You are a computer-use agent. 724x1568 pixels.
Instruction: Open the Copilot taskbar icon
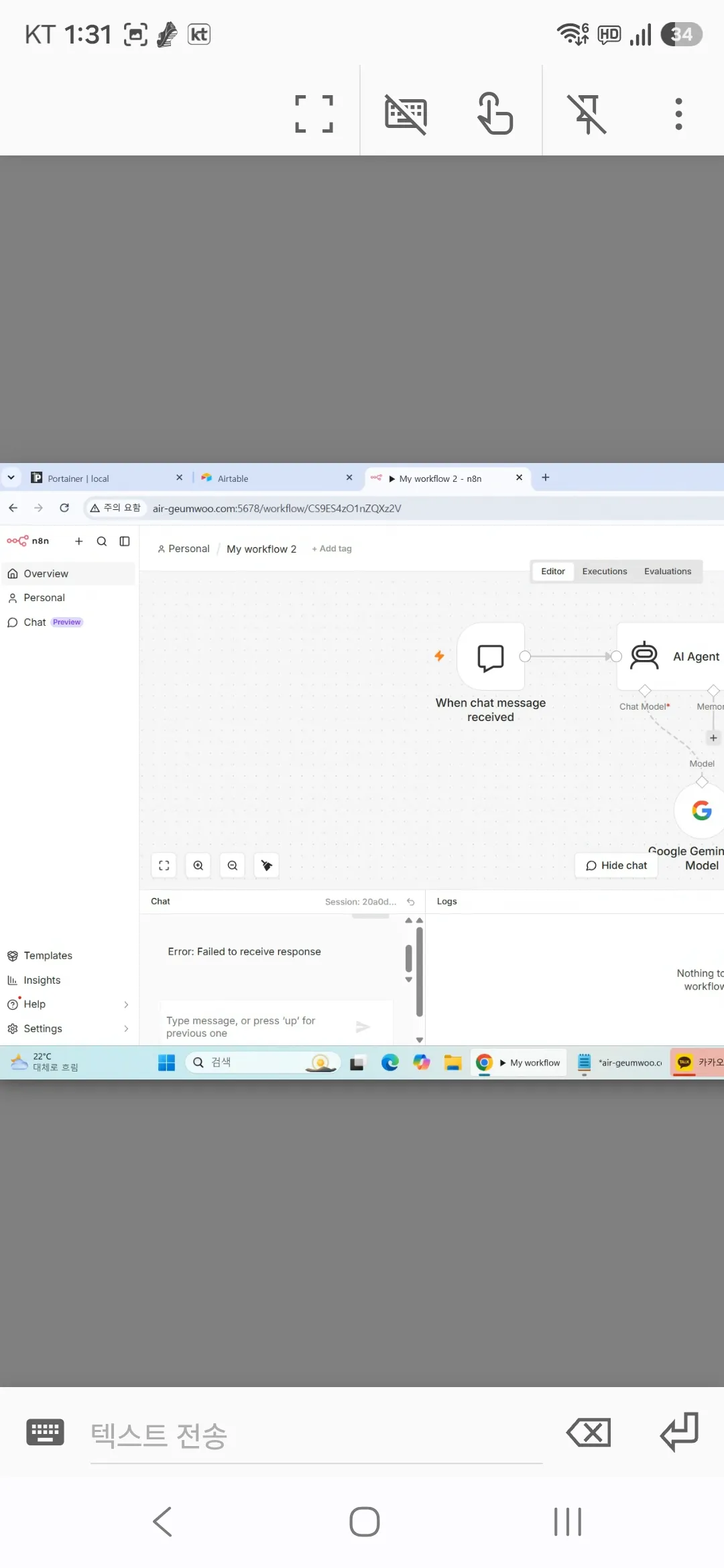pos(422,1063)
